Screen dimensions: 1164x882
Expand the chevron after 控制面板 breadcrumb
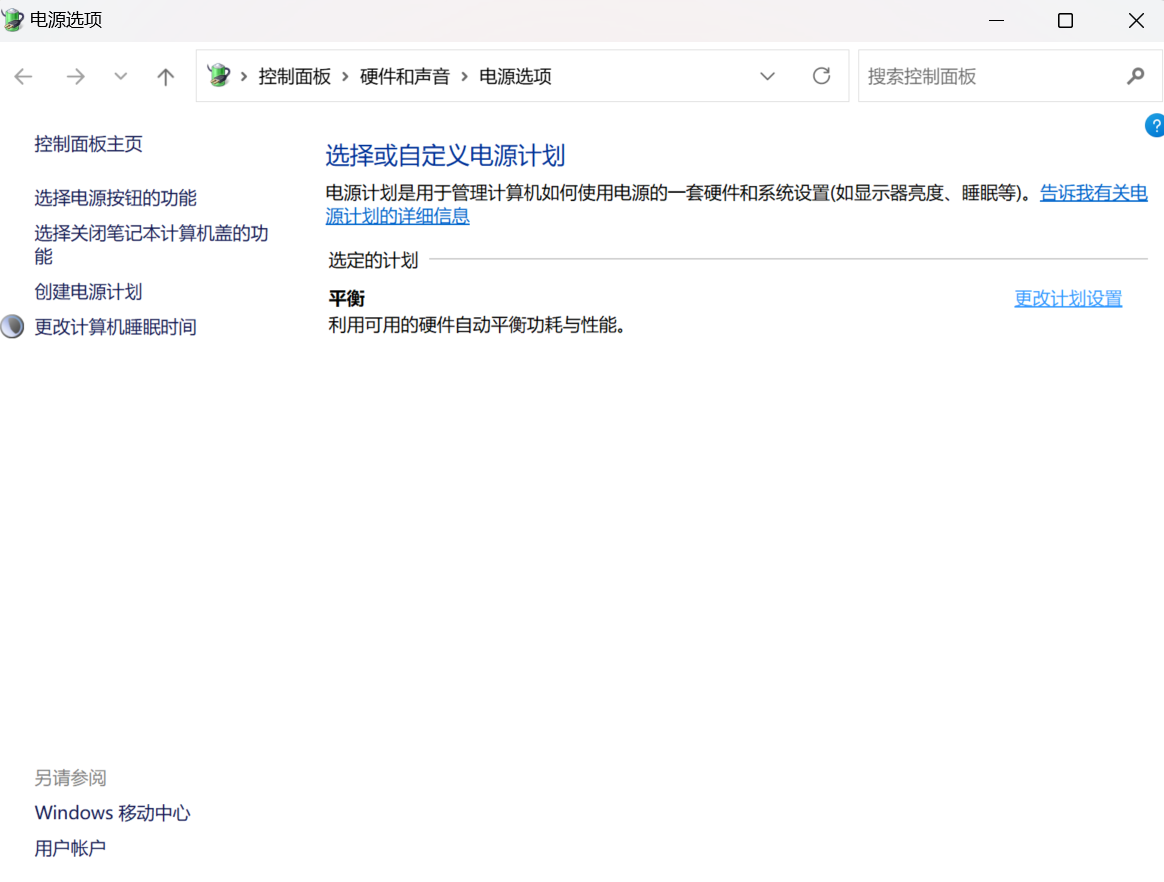point(345,77)
